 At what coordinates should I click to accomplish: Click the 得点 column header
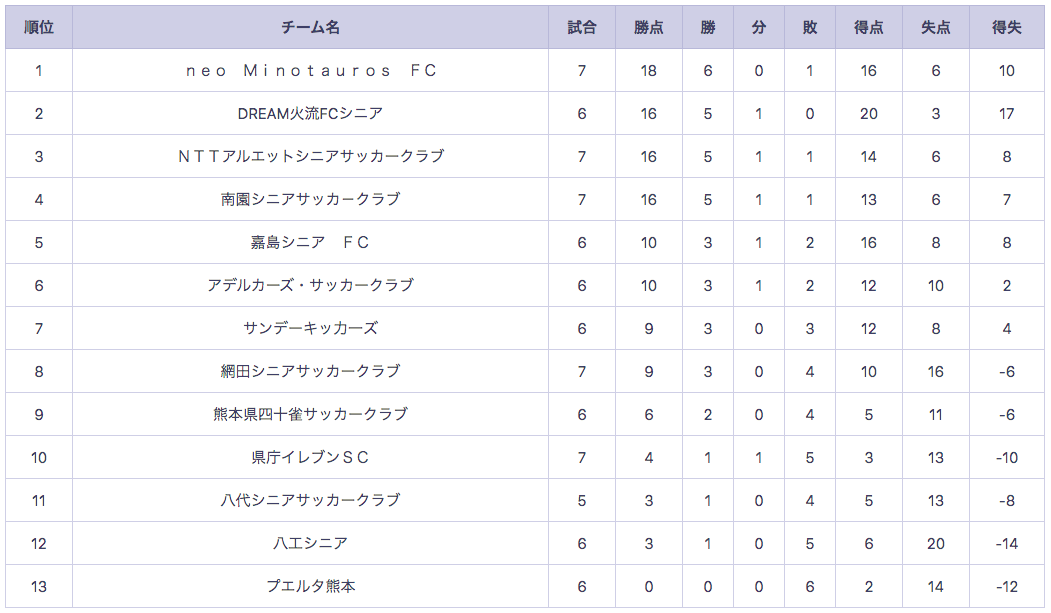[x=869, y=27]
